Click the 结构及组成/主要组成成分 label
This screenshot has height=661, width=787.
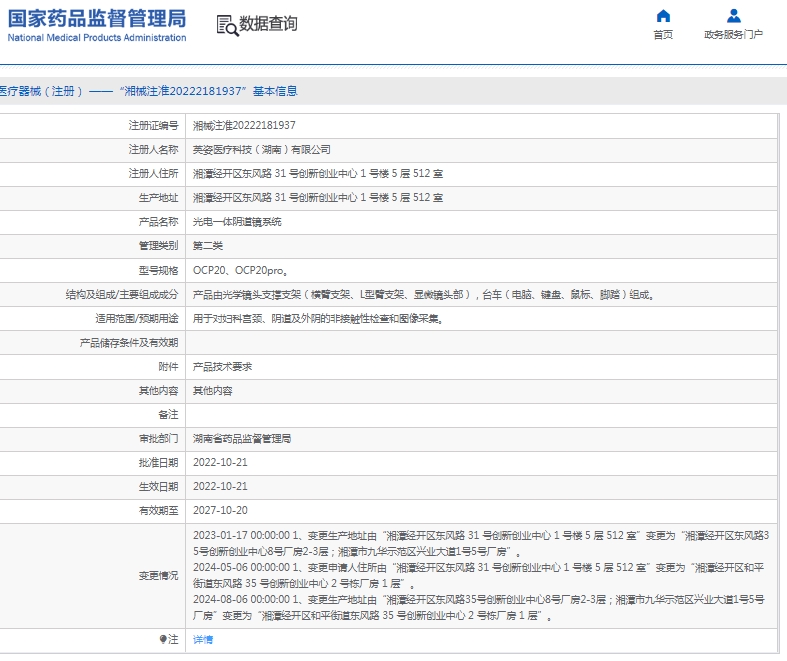(x=122, y=295)
